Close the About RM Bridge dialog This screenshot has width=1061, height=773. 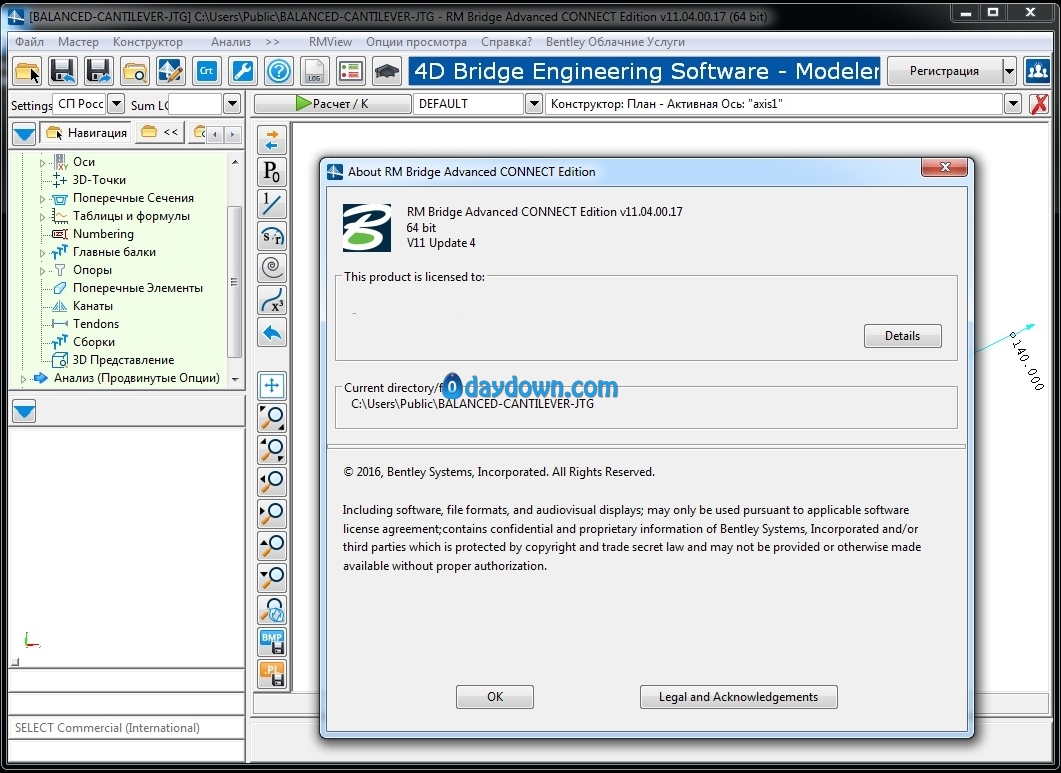(945, 167)
